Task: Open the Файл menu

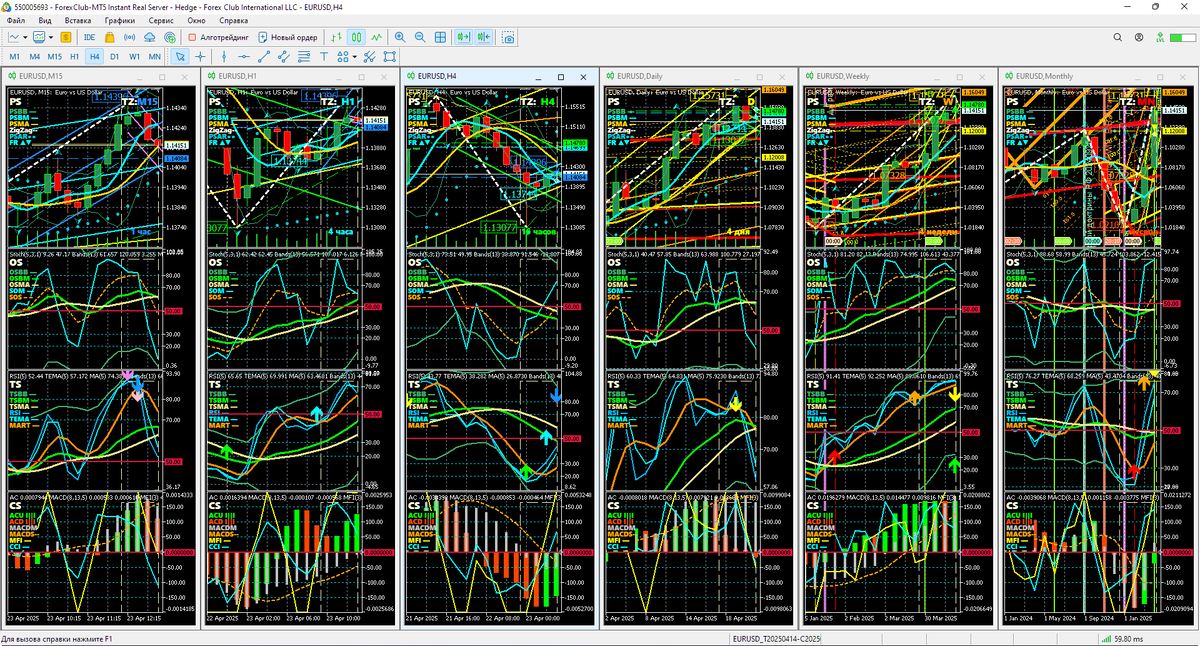Action: click(16, 20)
